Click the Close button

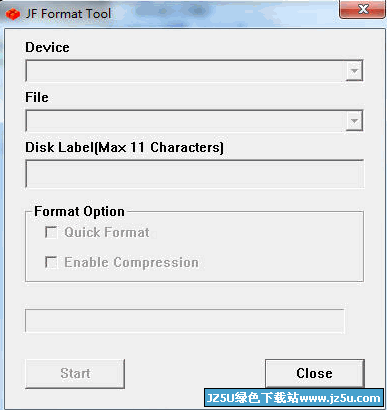click(x=315, y=373)
